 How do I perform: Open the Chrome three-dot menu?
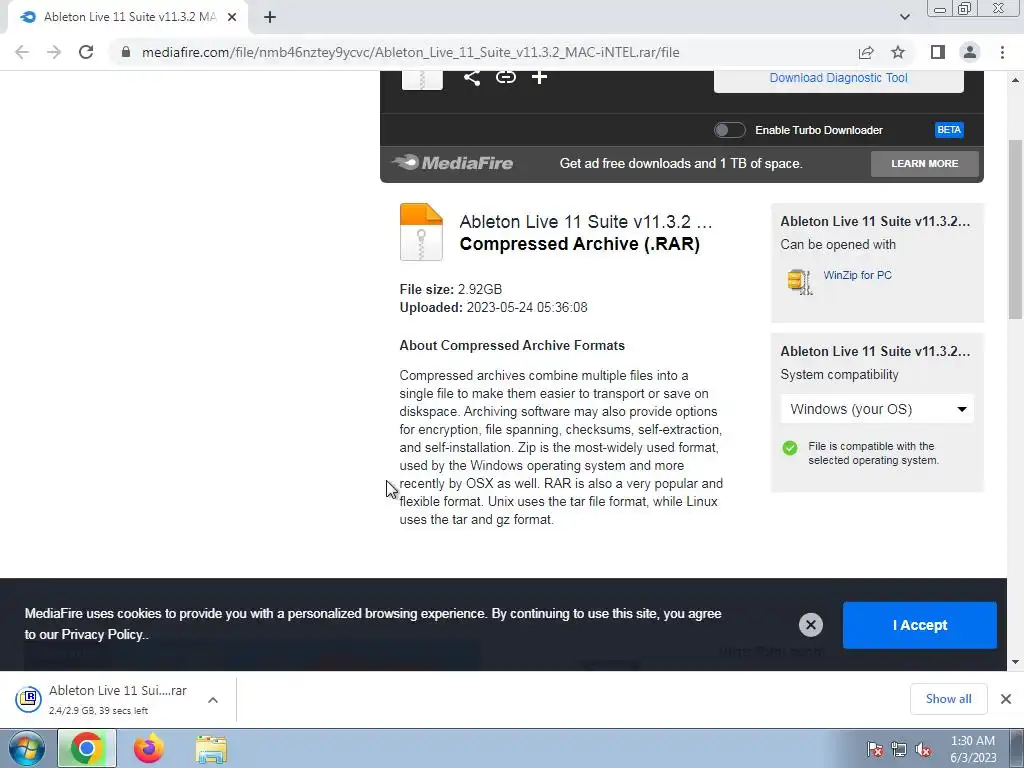click(x=1002, y=52)
